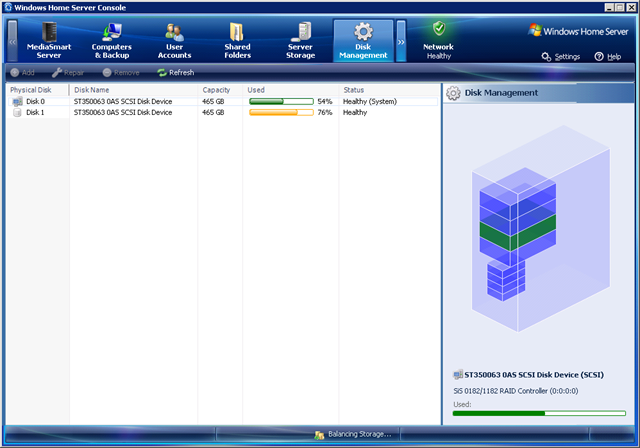Click Disk 1 Healthy status
Screen dimensions: 640x448
click(355, 112)
